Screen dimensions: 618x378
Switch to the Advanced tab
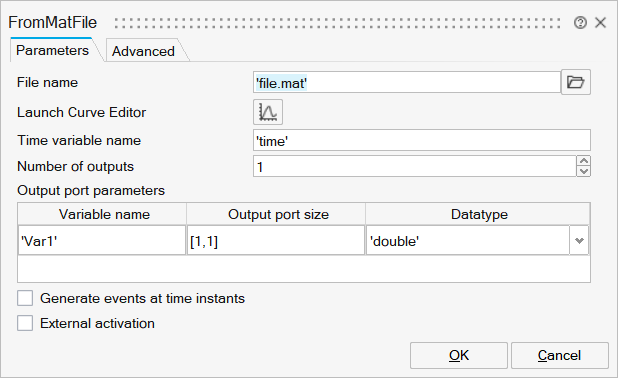(x=143, y=51)
